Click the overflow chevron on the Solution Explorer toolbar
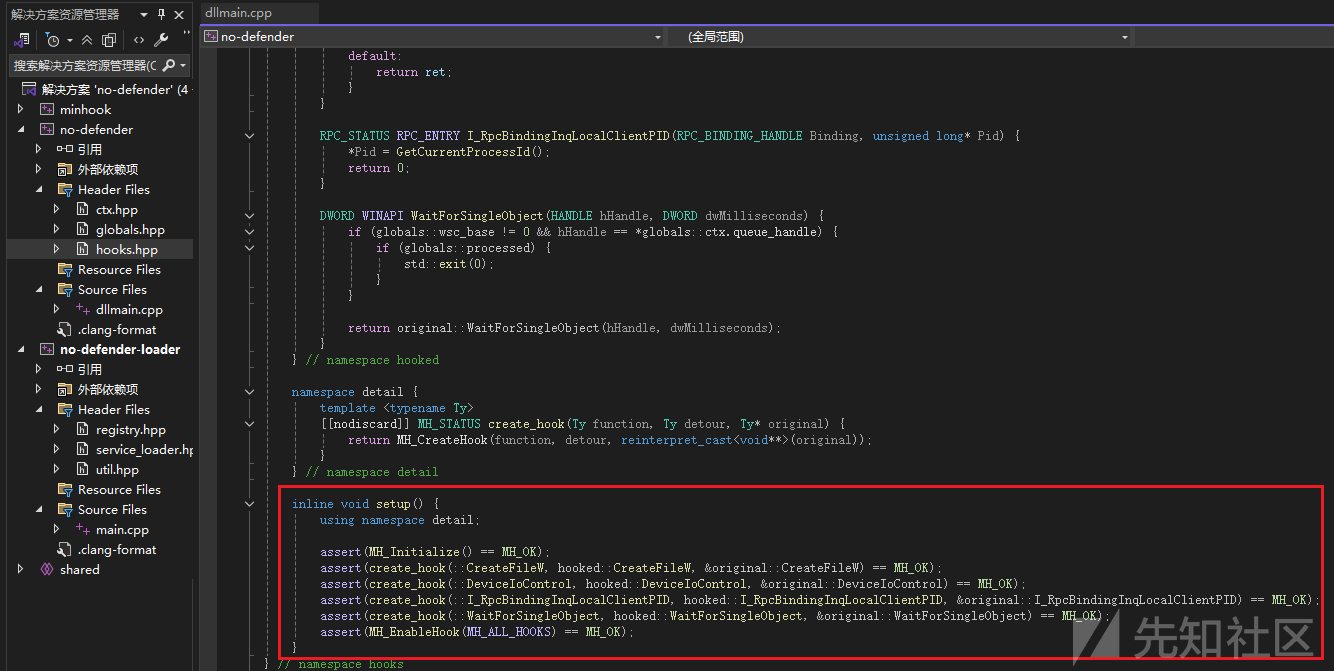This screenshot has height=671, width=1334. click(x=186, y=36)
